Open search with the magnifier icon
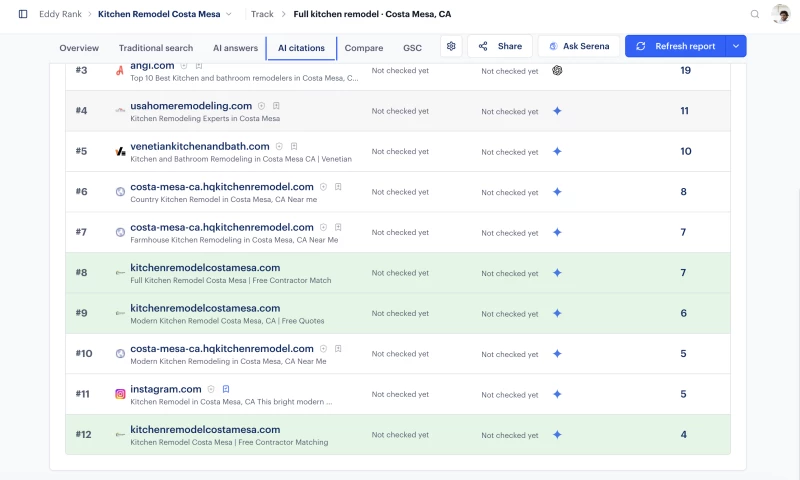 pyautogui.click(x=755, y=14)
